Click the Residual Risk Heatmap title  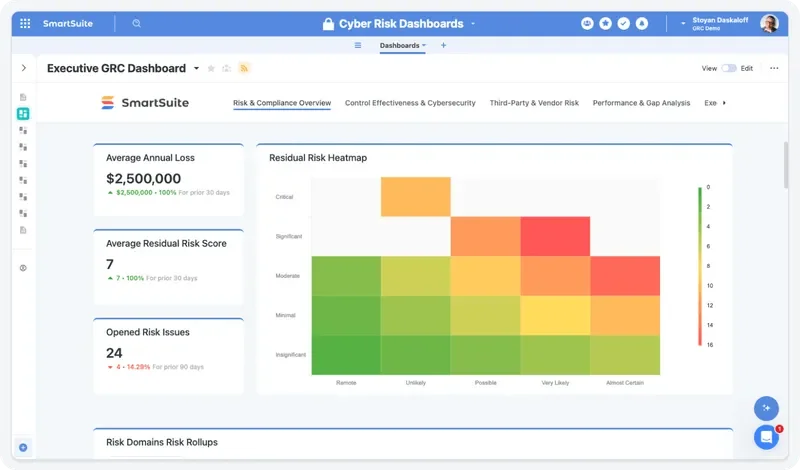tap(318, 158)
